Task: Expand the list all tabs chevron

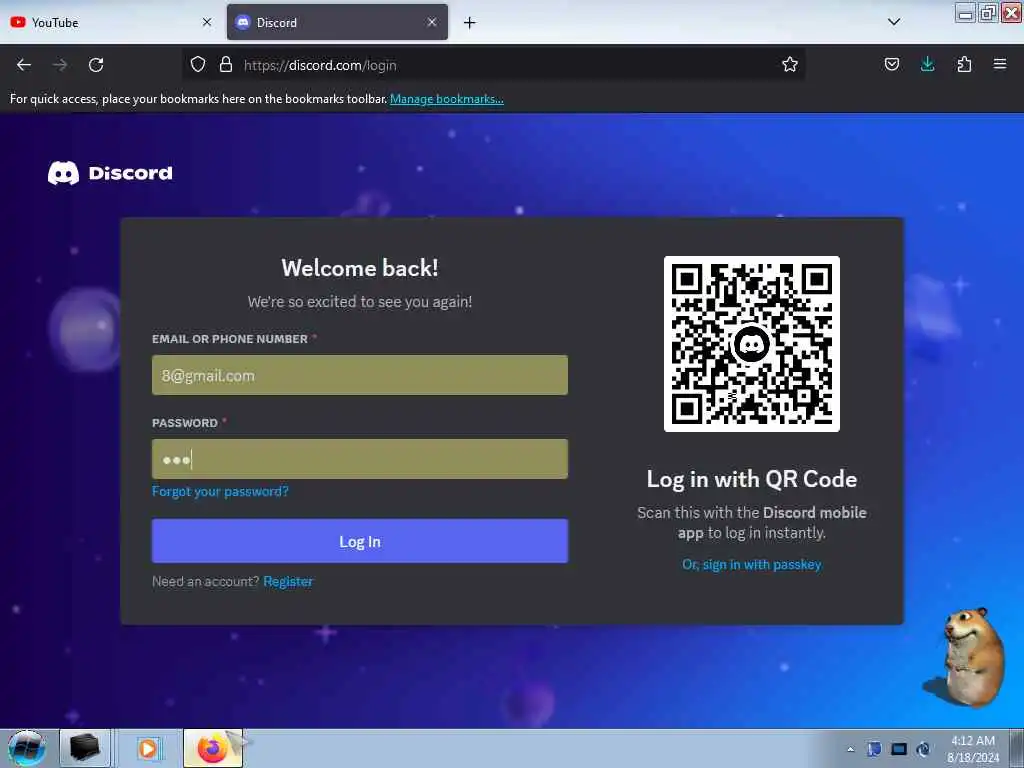Action: click(x=894, y=22)
